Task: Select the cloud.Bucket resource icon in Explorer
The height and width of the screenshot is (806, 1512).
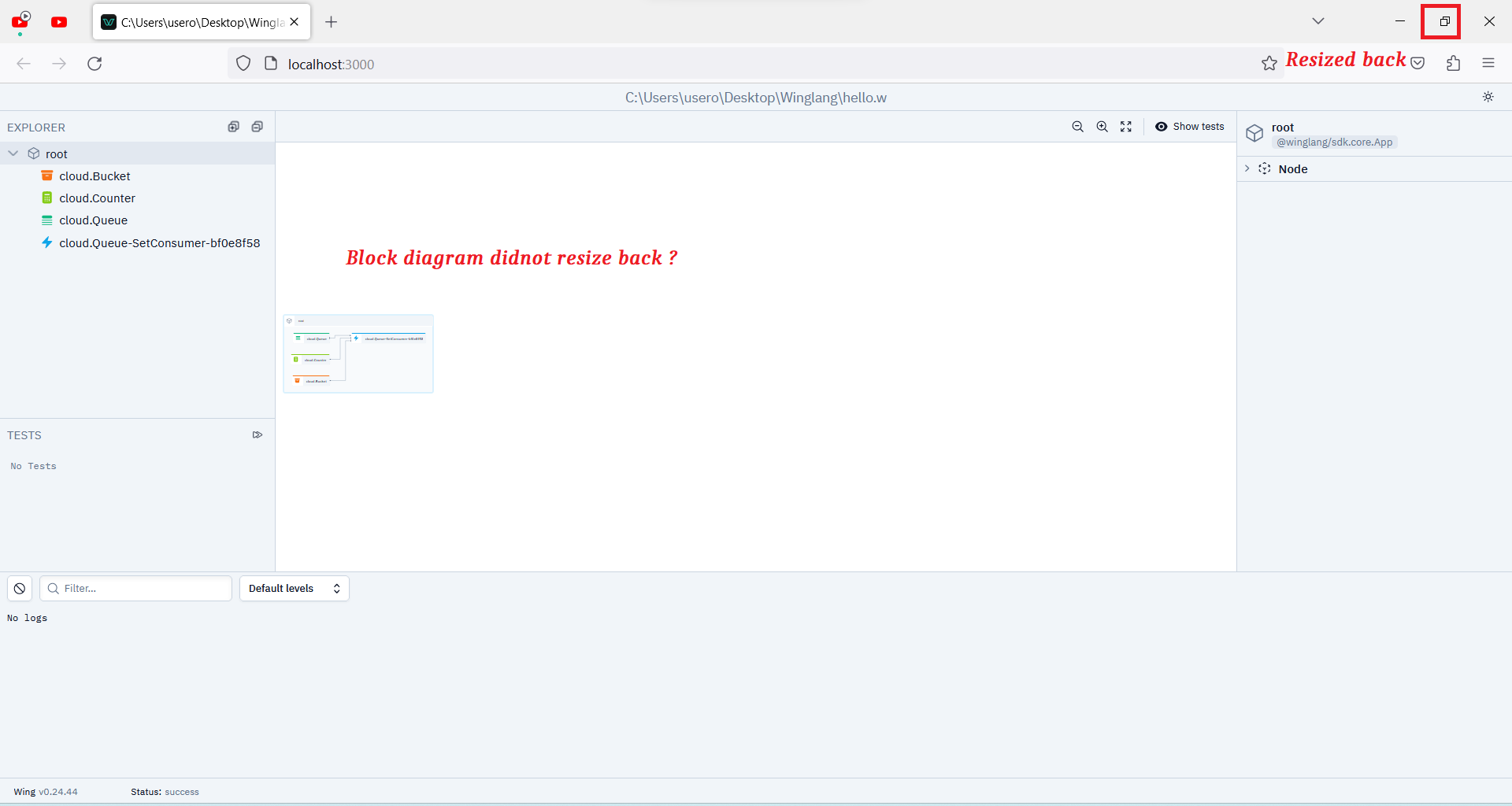Action: [48, 176]
